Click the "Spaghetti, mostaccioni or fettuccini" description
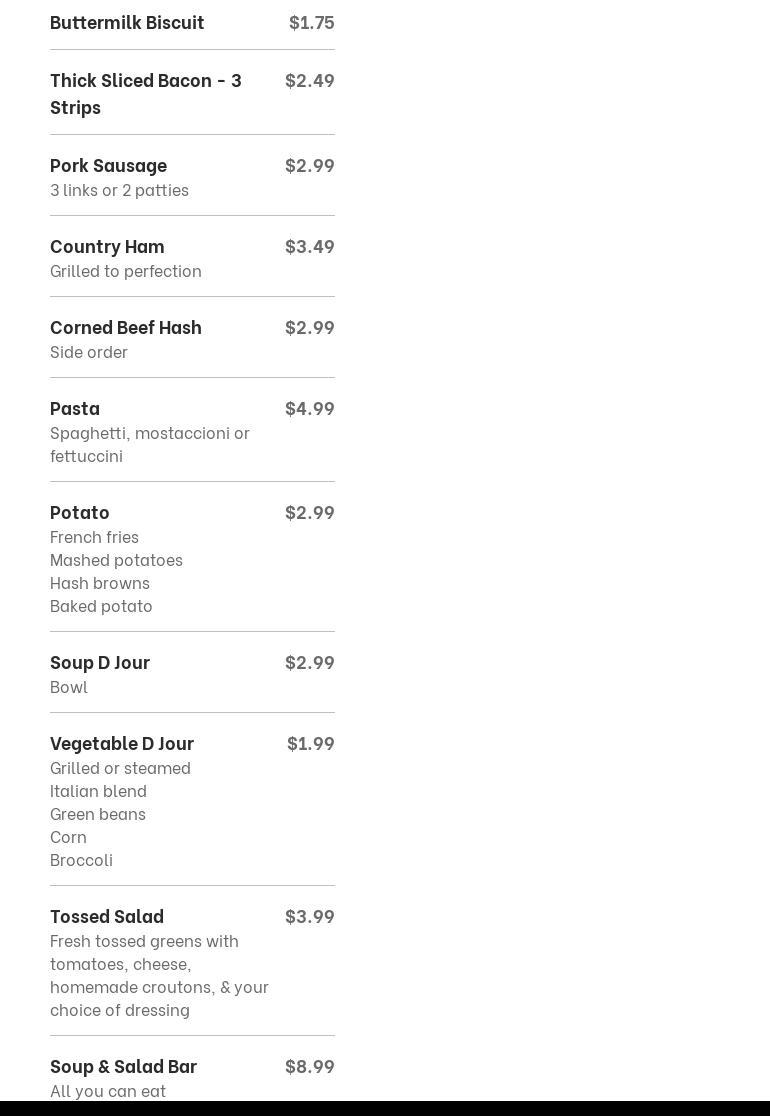770x1116 pixels. 150,444
